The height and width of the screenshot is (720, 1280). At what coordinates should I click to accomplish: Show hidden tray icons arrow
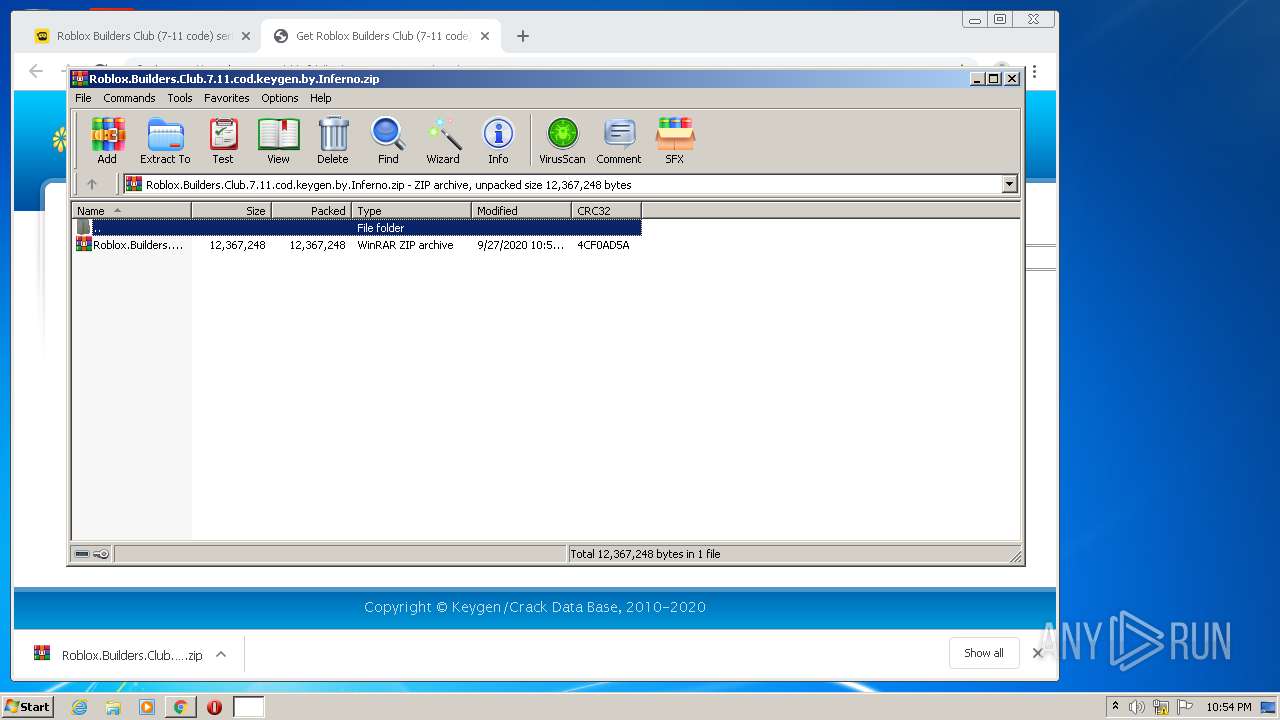1115,706
